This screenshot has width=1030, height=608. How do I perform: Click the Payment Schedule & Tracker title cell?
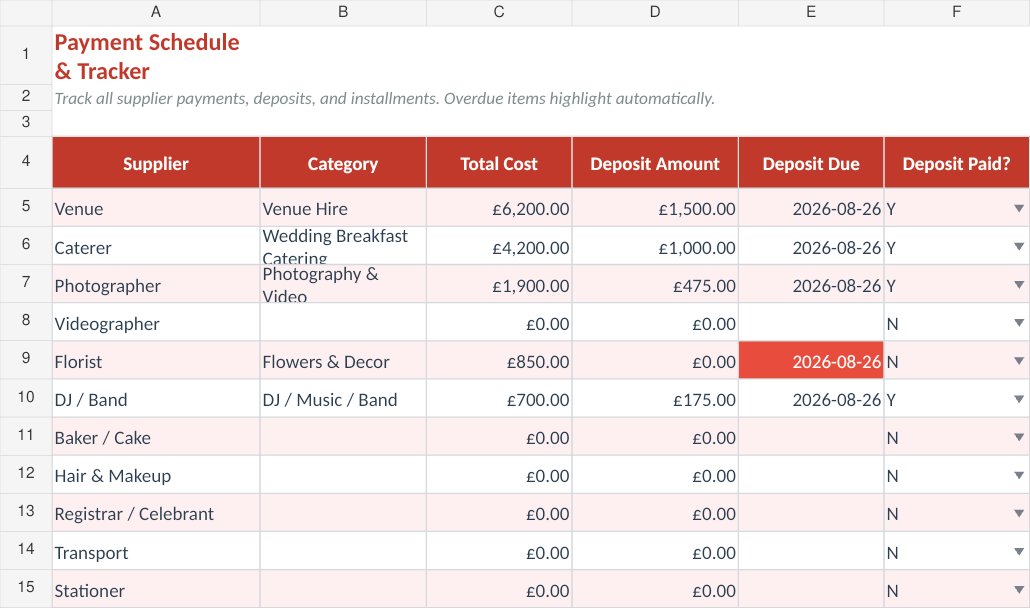coord(156,56)
